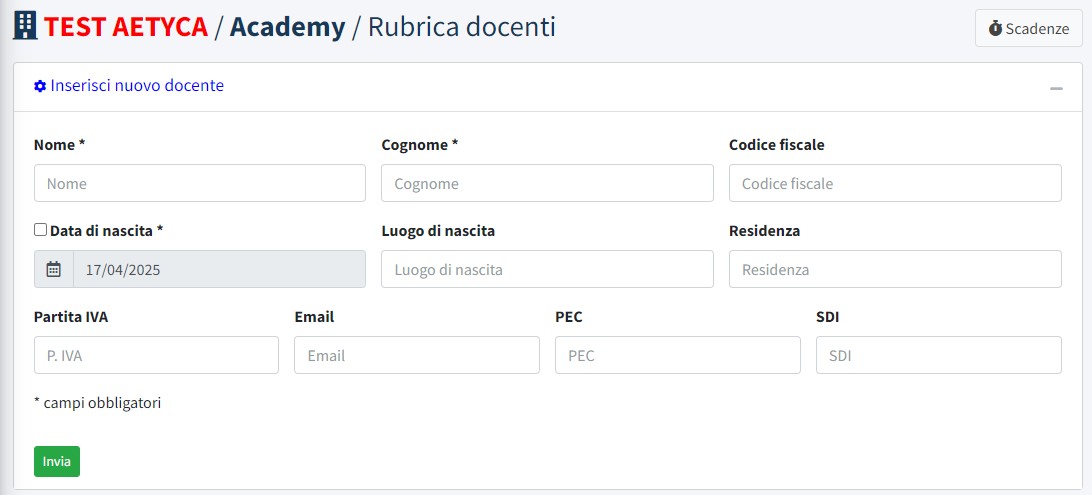Focus the Nome text field
The width and height of the screenshot is (1092, 495).
(200, 183)
